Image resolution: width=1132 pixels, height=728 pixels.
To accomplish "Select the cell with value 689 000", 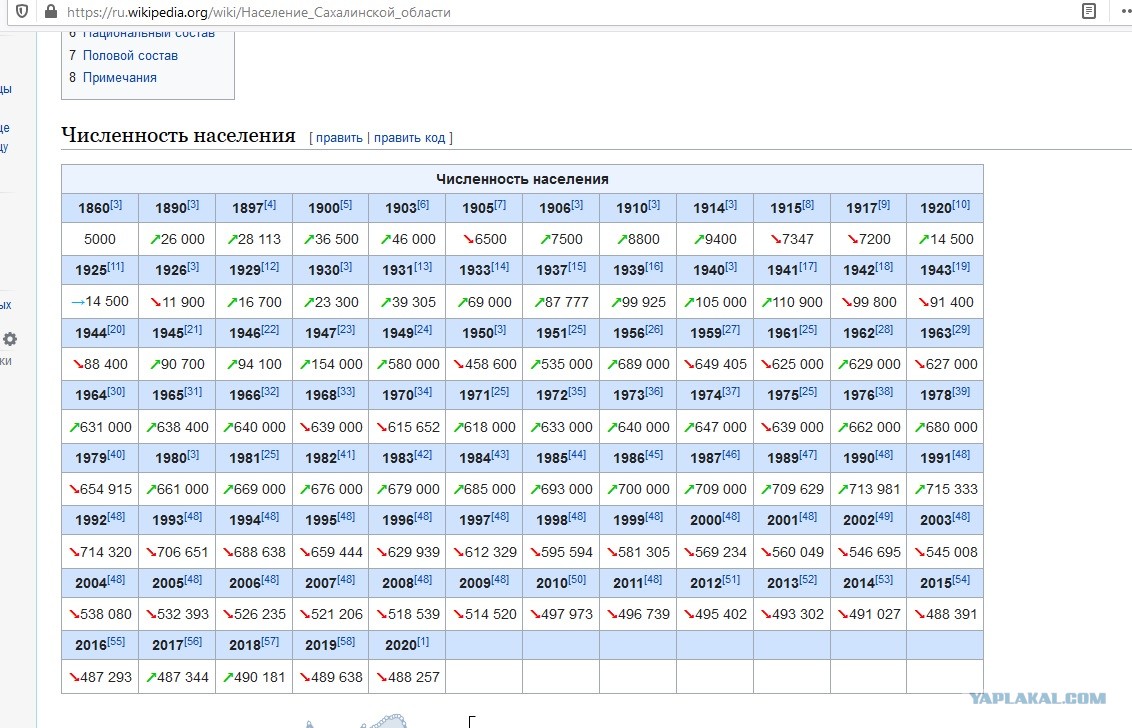I will [637, 364].
